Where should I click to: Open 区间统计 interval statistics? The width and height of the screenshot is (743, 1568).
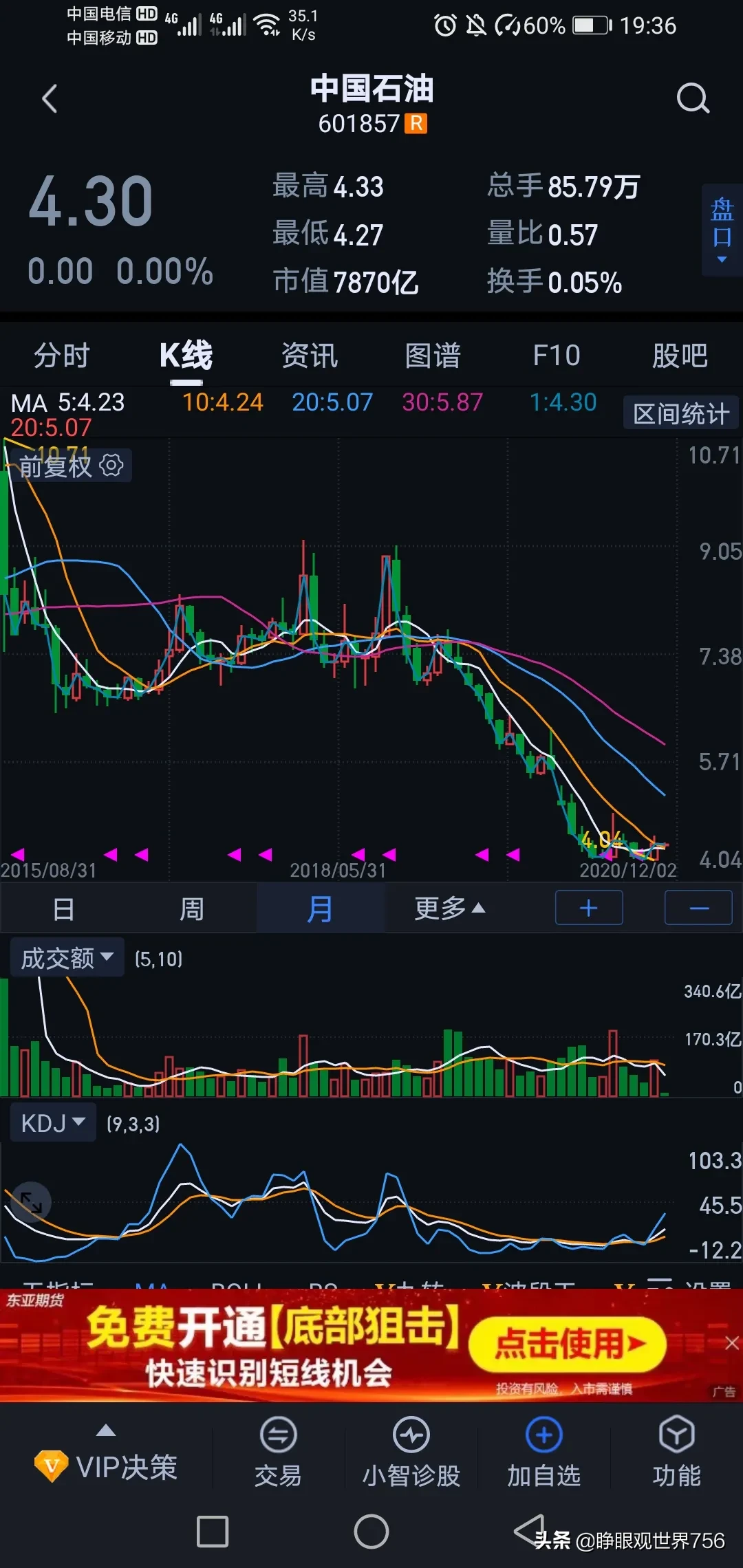pos(680,413)
